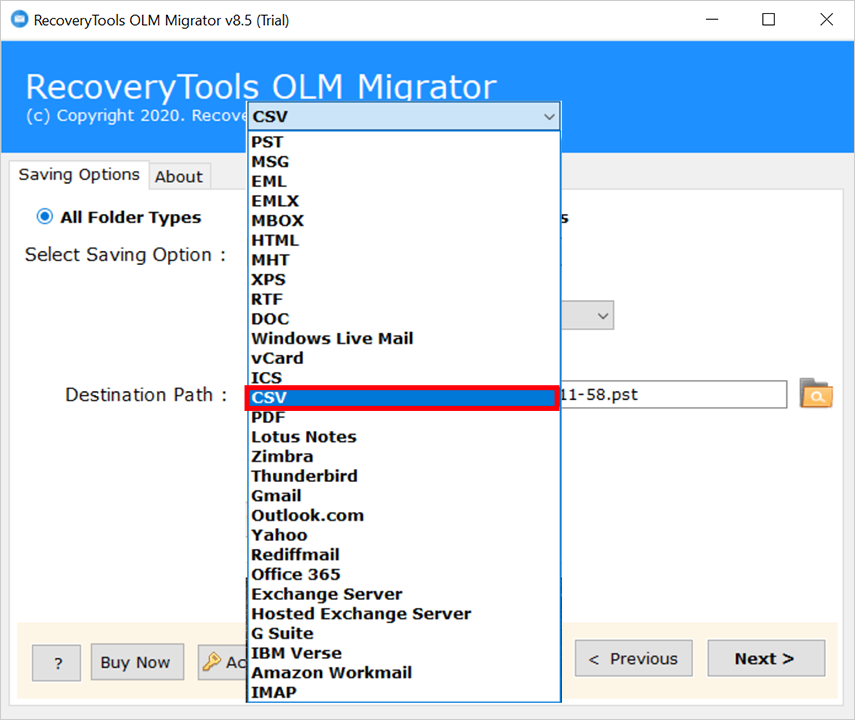The height and width of the screenshot is (720, 855).
Task: Select RTF from the dropdown list
Action: [x=404, y=299]
